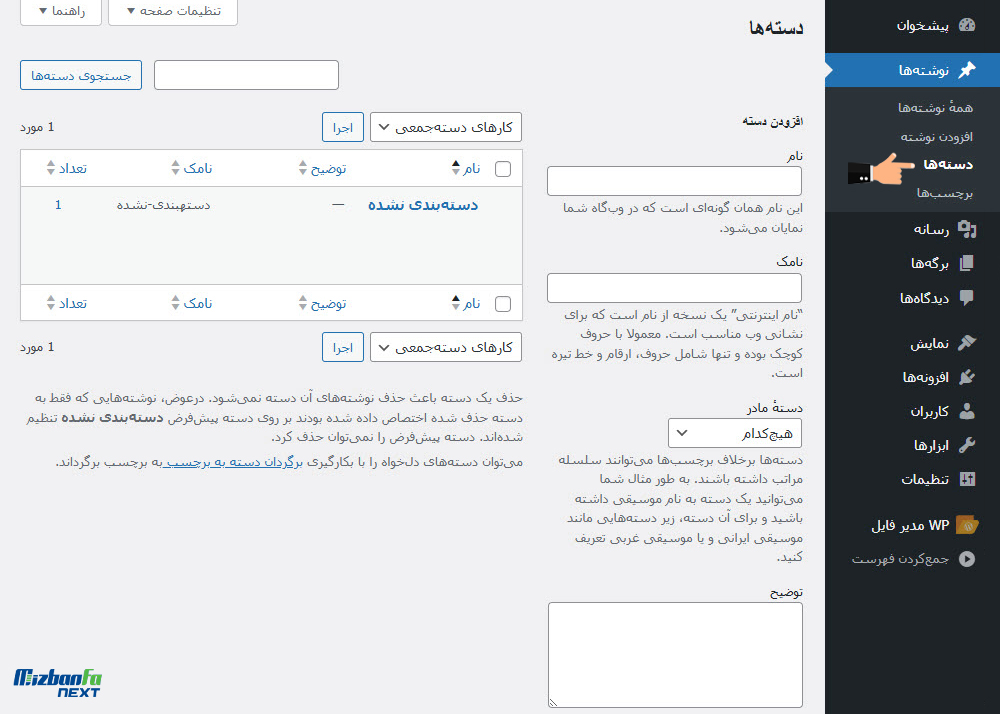Check the select-all checkbox in bottom table header
The image size is (1000, 714).
503,302
